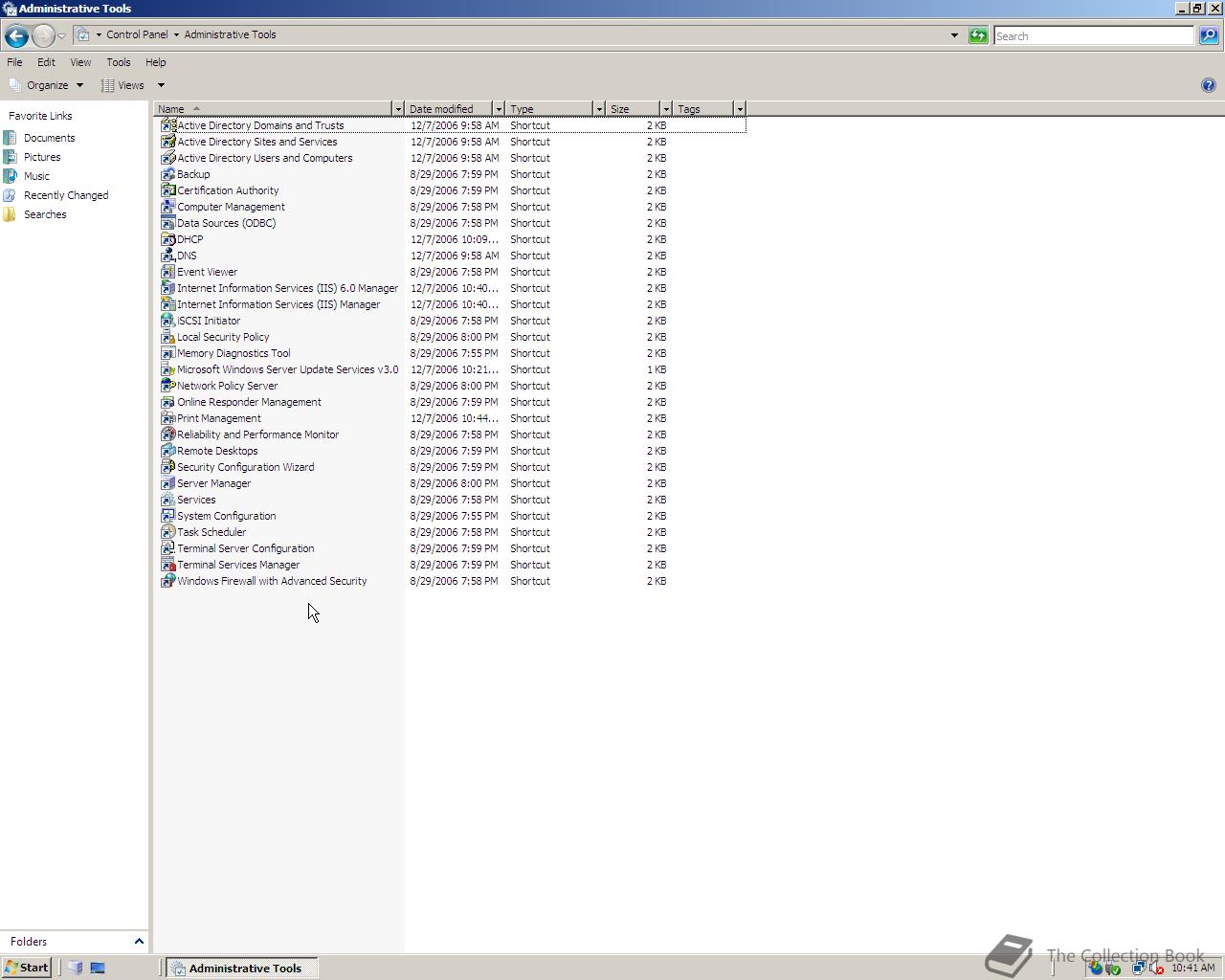Open the Tools menu
This screenshot has height=980, width=1225.
coord(119,62)
